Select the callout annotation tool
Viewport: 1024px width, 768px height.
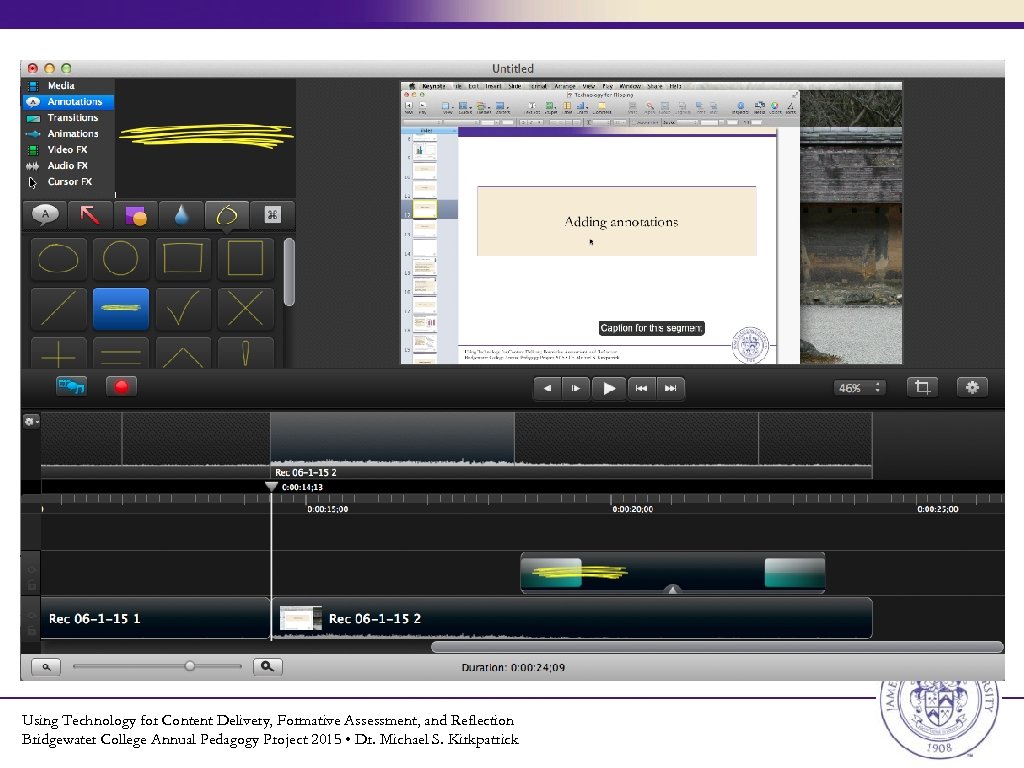[45, 214]
